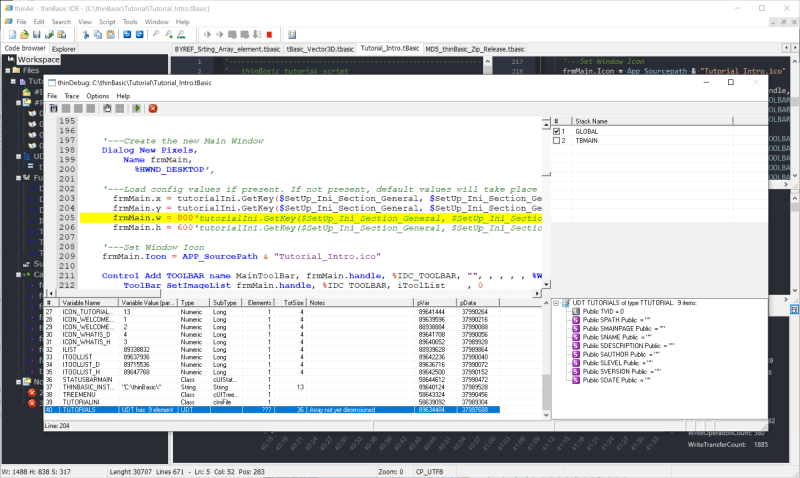Open the BYREF_Srting_Array_element.tbasic tab

point(228,49)
